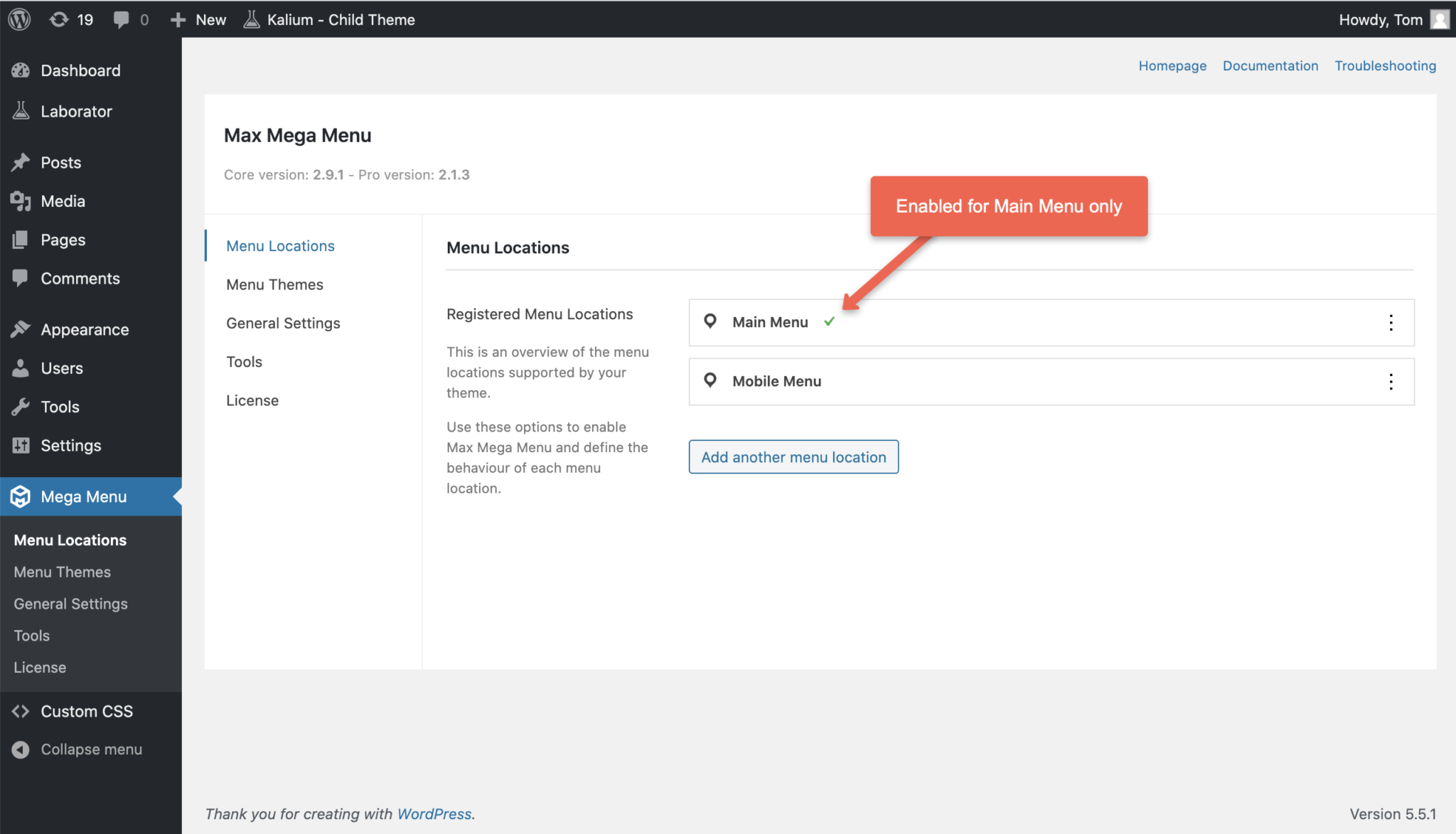1456x834 pixels.
Task: Follow the WordPress footer link
Action: coord(434,814)
